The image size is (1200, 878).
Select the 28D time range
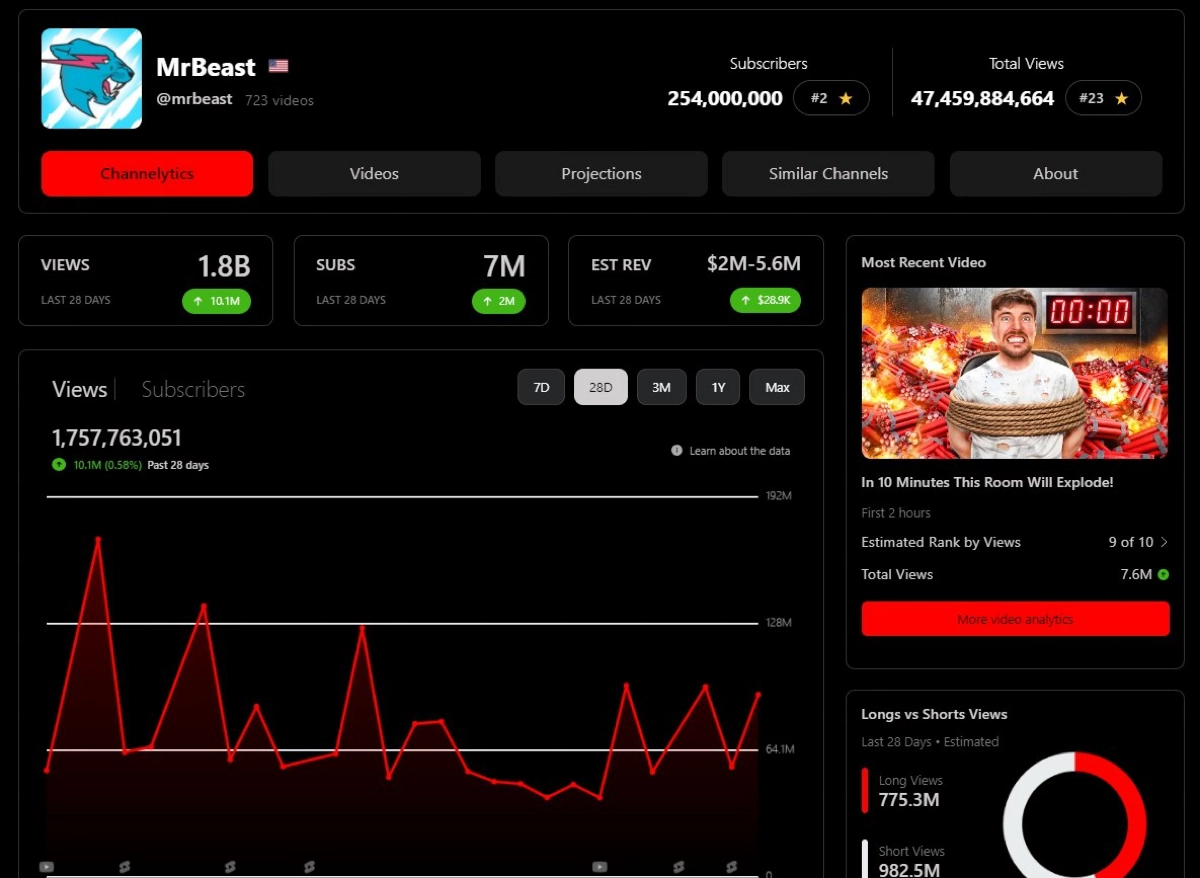click(601, 387)
